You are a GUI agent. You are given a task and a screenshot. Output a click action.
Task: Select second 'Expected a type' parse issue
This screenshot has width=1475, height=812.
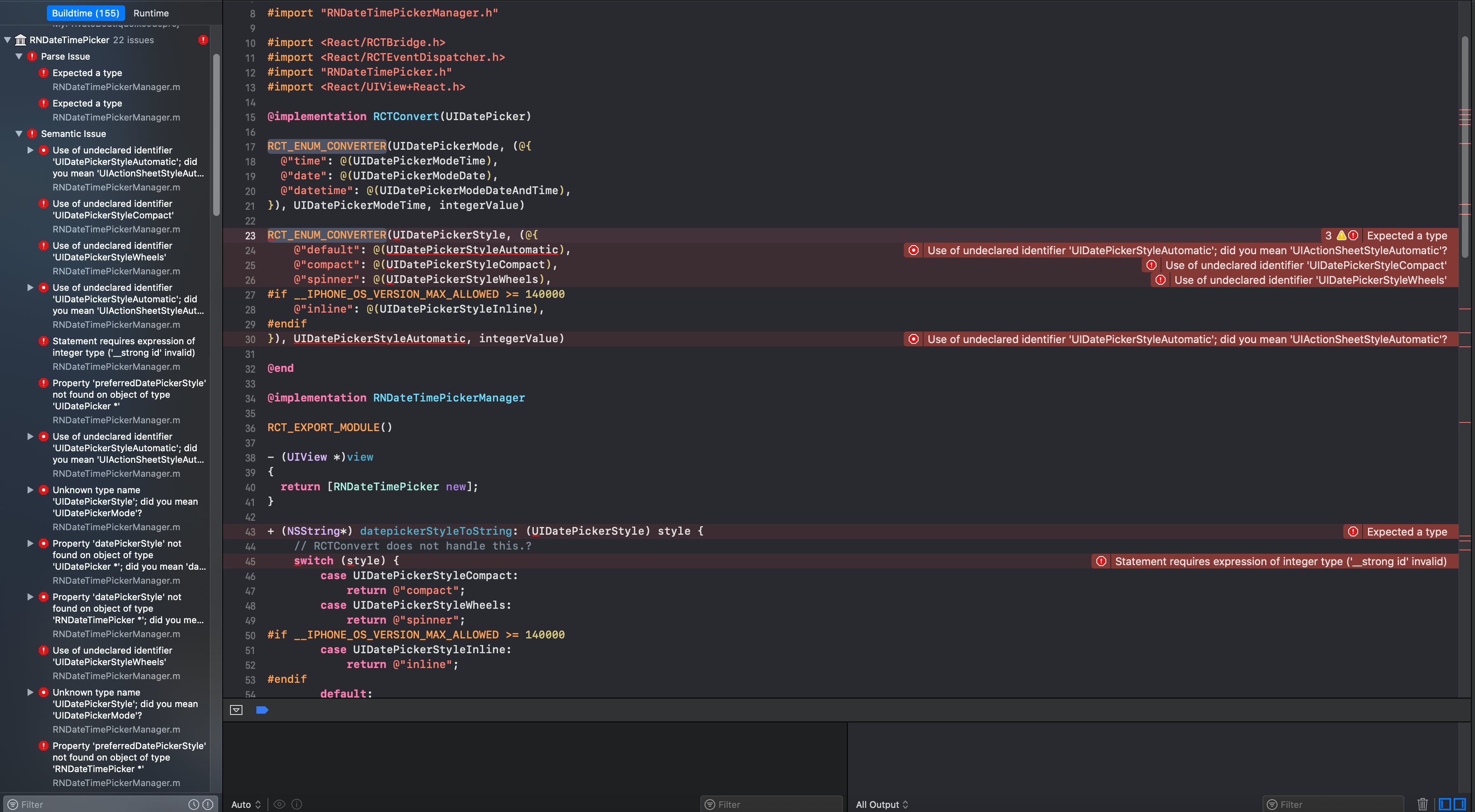87,104
